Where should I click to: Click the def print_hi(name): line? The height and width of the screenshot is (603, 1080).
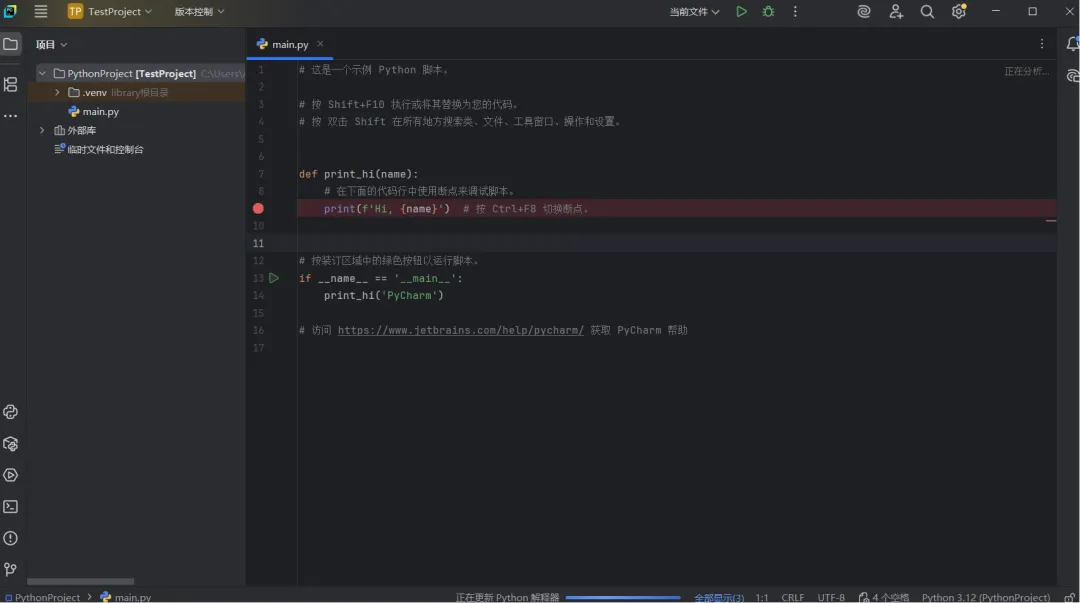[x=358, y=174]
